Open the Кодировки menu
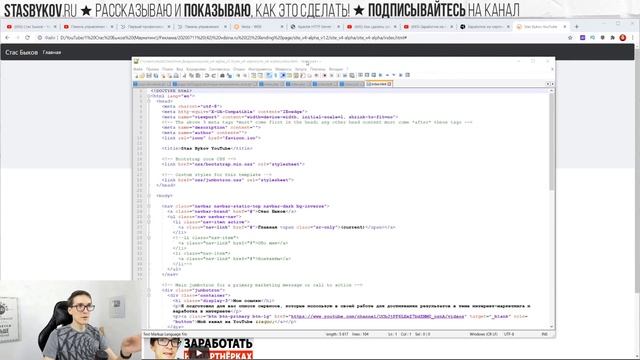This screenshot has width=640, height=360. pos(196,69)
